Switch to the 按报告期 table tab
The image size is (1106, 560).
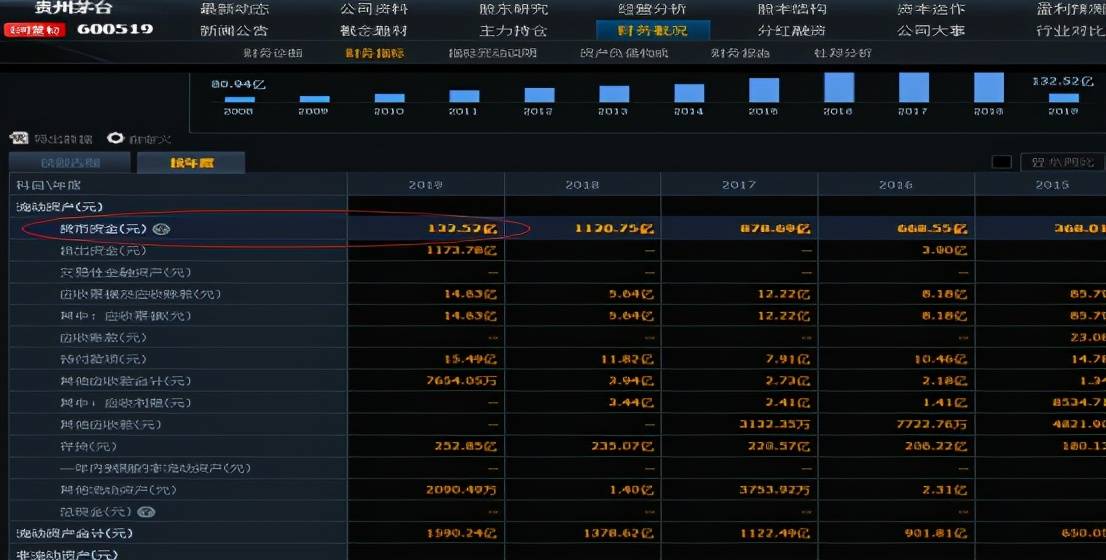click(70, 162)
